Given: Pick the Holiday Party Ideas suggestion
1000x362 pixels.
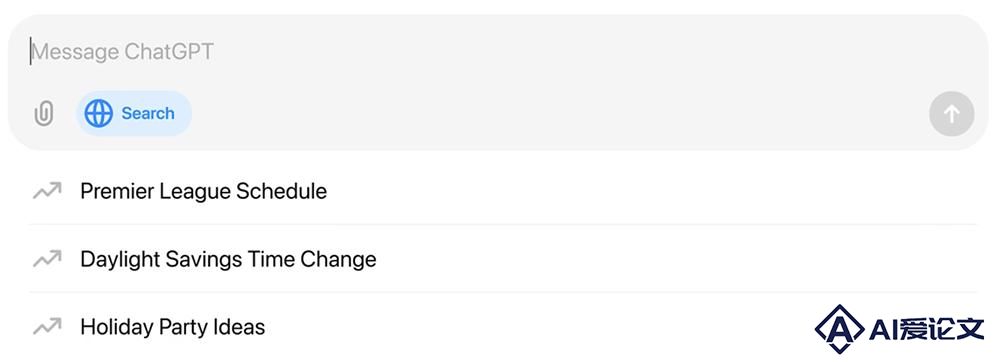Looking at the screenshot, I should point(503,327).
